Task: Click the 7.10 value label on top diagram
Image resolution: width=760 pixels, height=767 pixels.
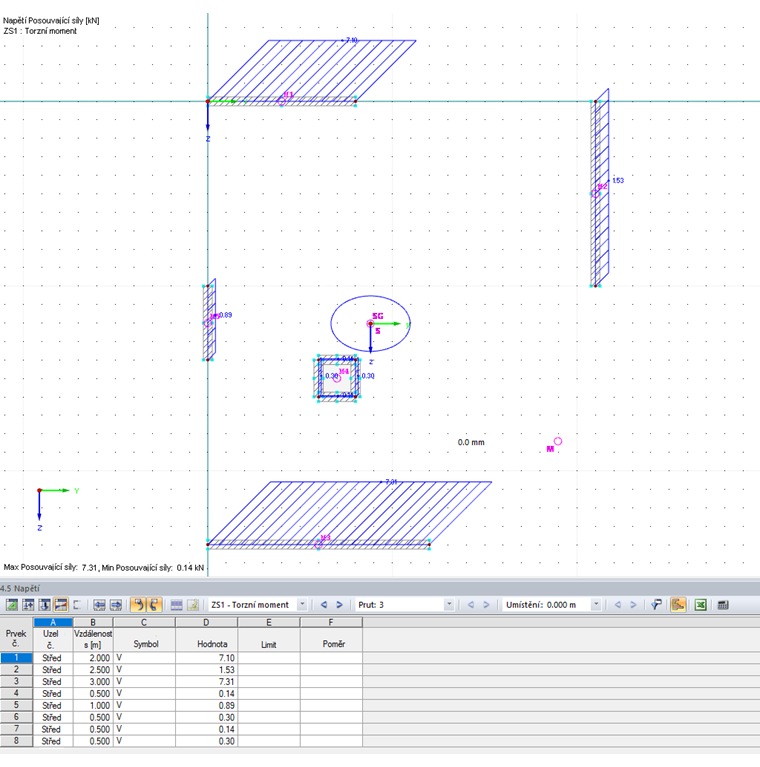Action: pos(352,40)
